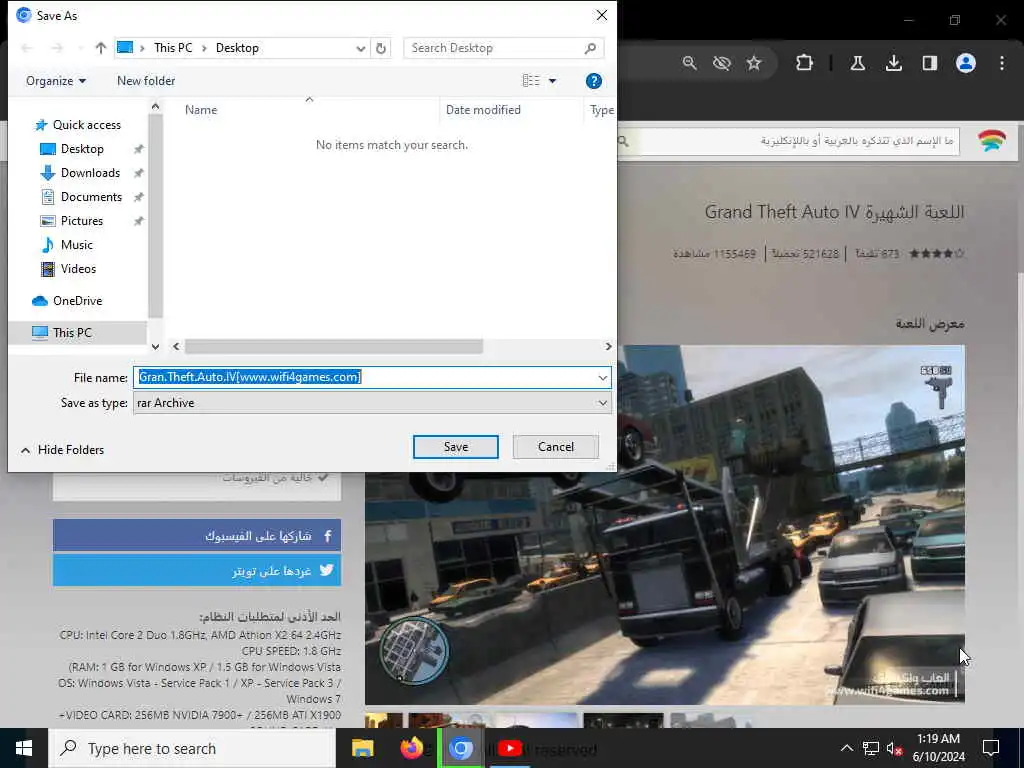Bookmark this page with star icon

click(x=754, y=63)
